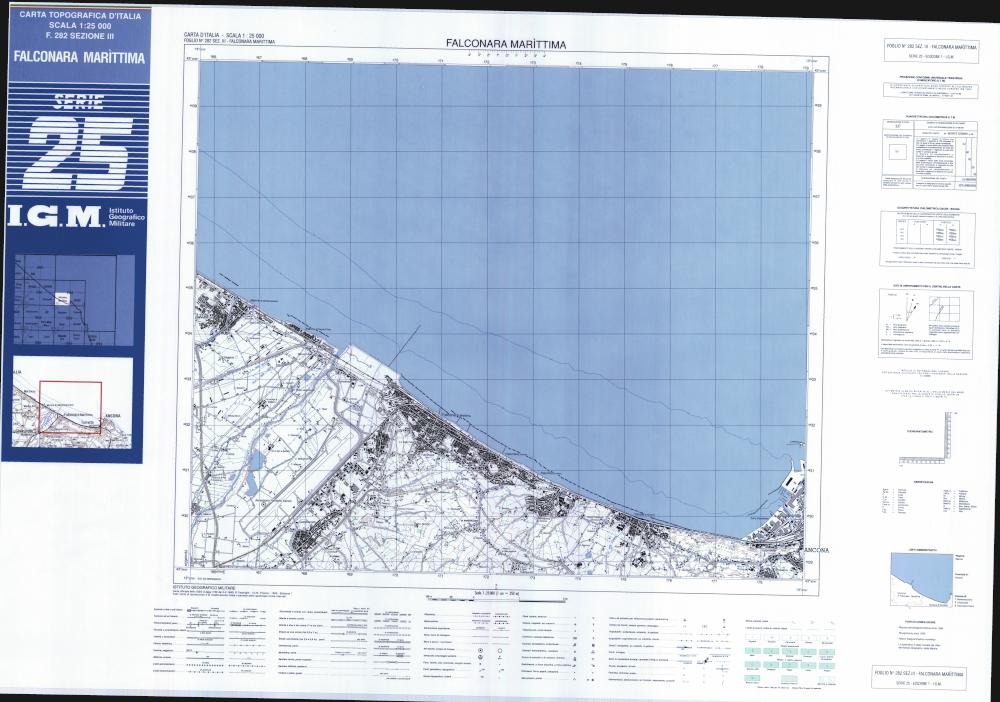Click the red-outlined location map inset
1000x702 pixels.
point(70,407)
